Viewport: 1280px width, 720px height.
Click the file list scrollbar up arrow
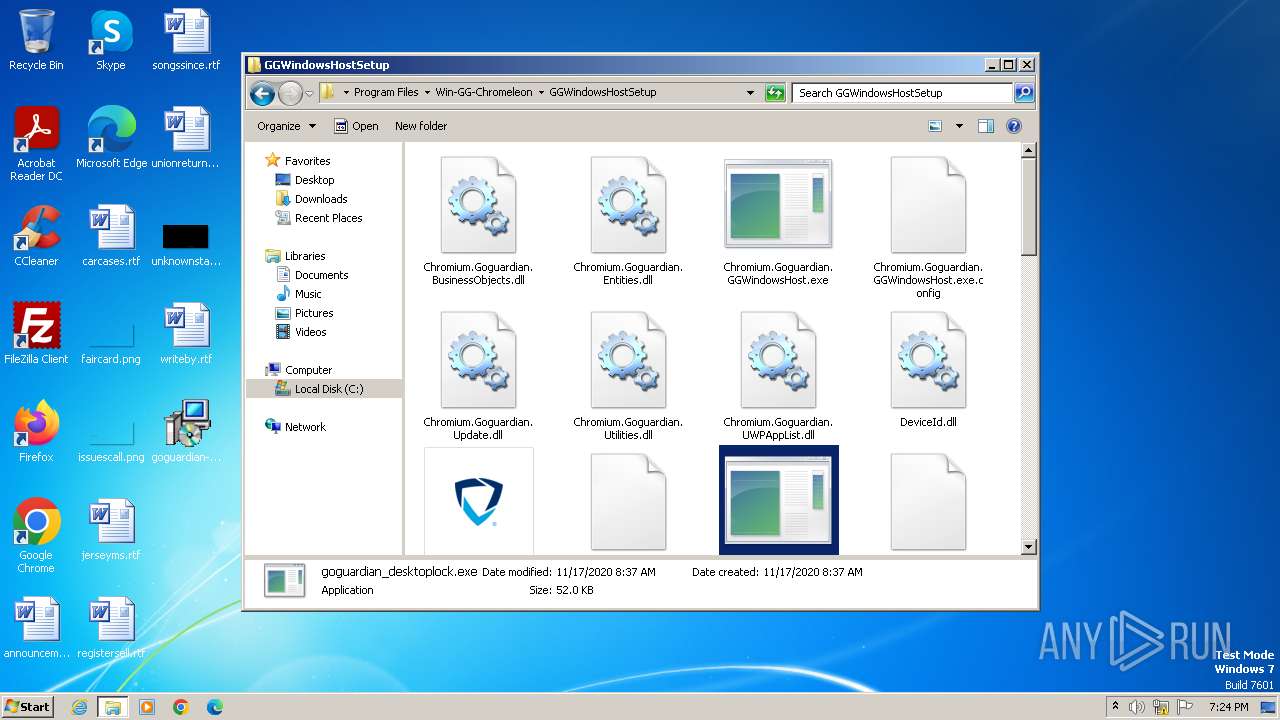[1028, 151]
